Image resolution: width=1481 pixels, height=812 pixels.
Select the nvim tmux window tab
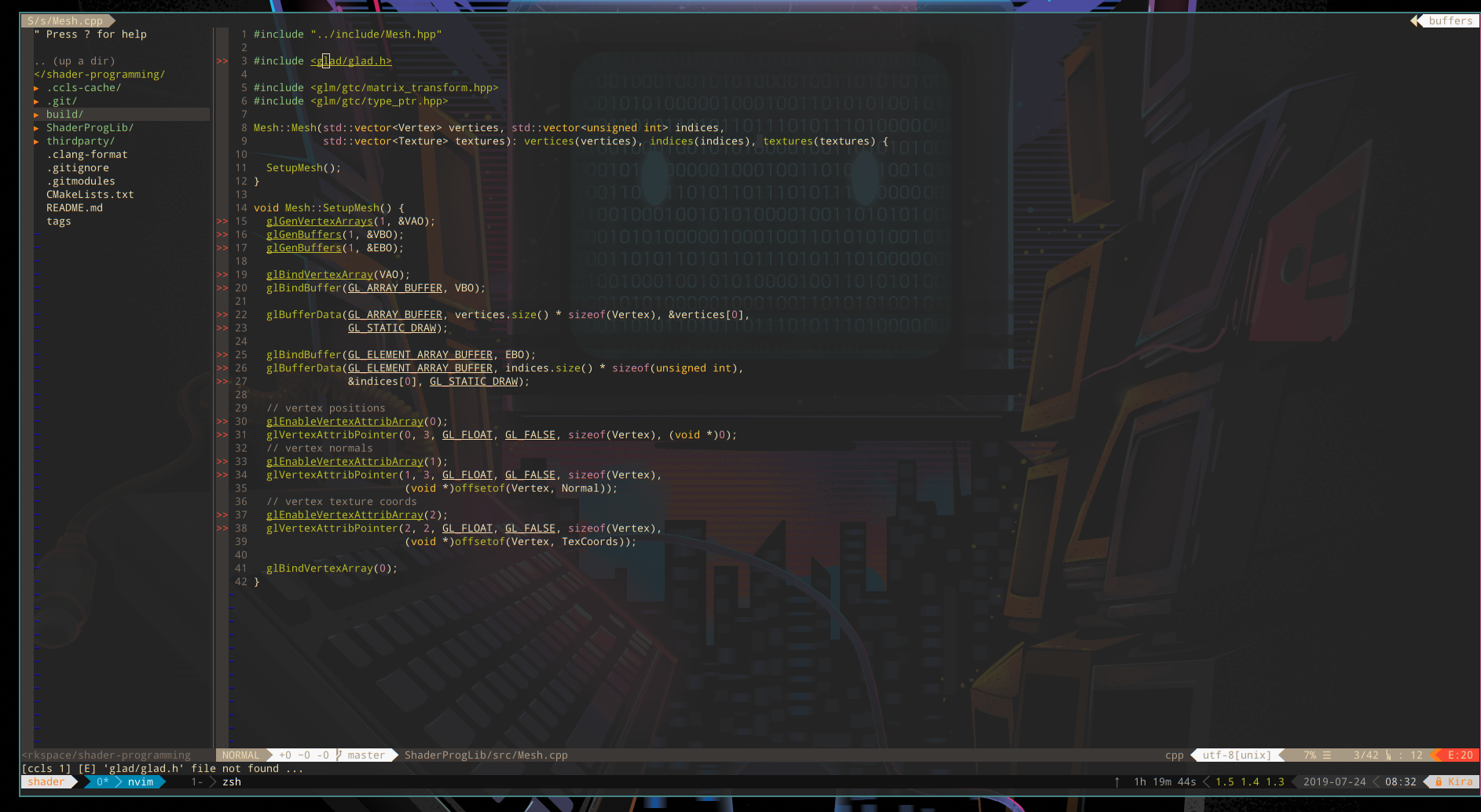click(x=125, y=782)
